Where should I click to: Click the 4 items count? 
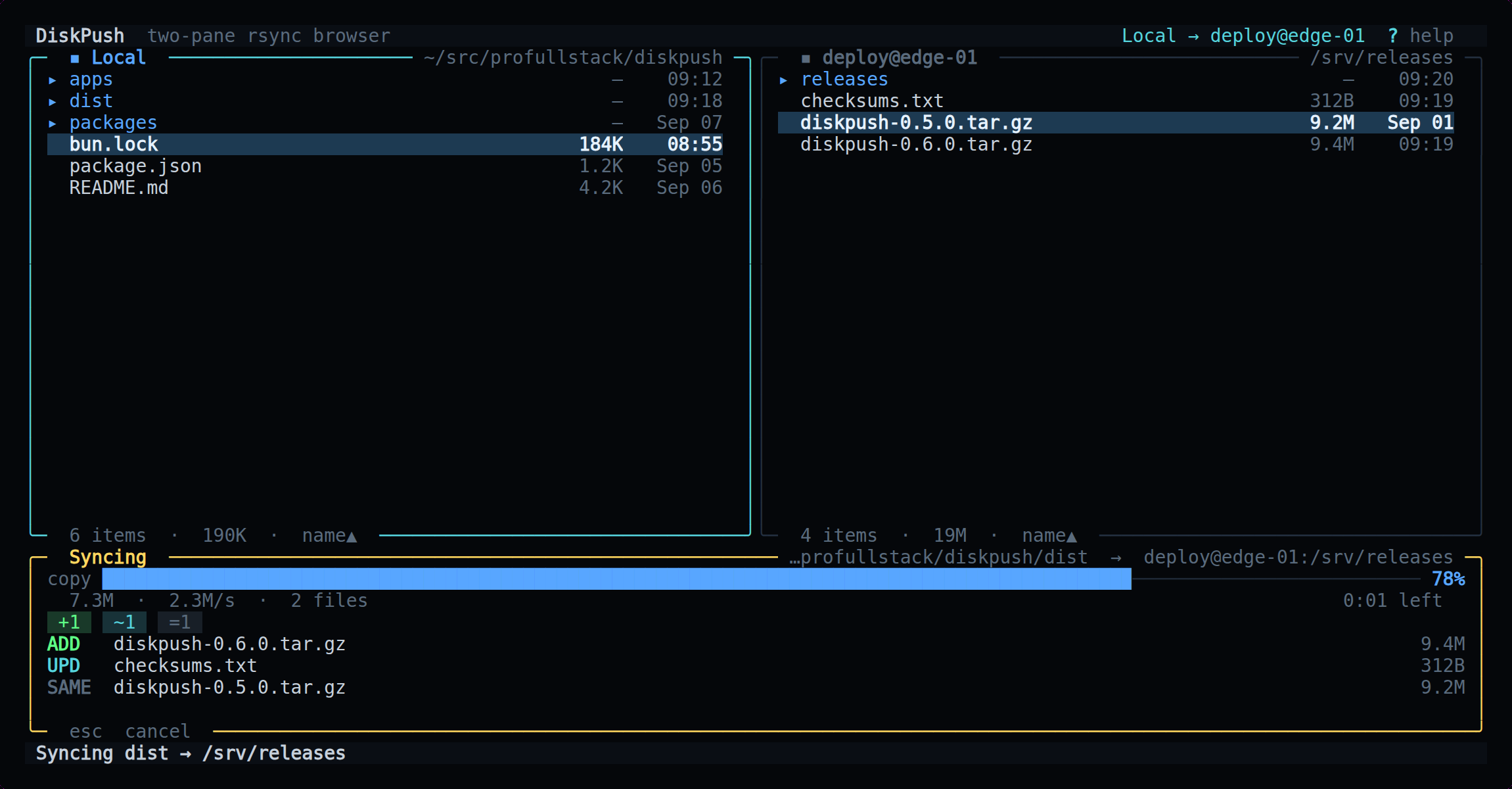click(x=838, y=536)
